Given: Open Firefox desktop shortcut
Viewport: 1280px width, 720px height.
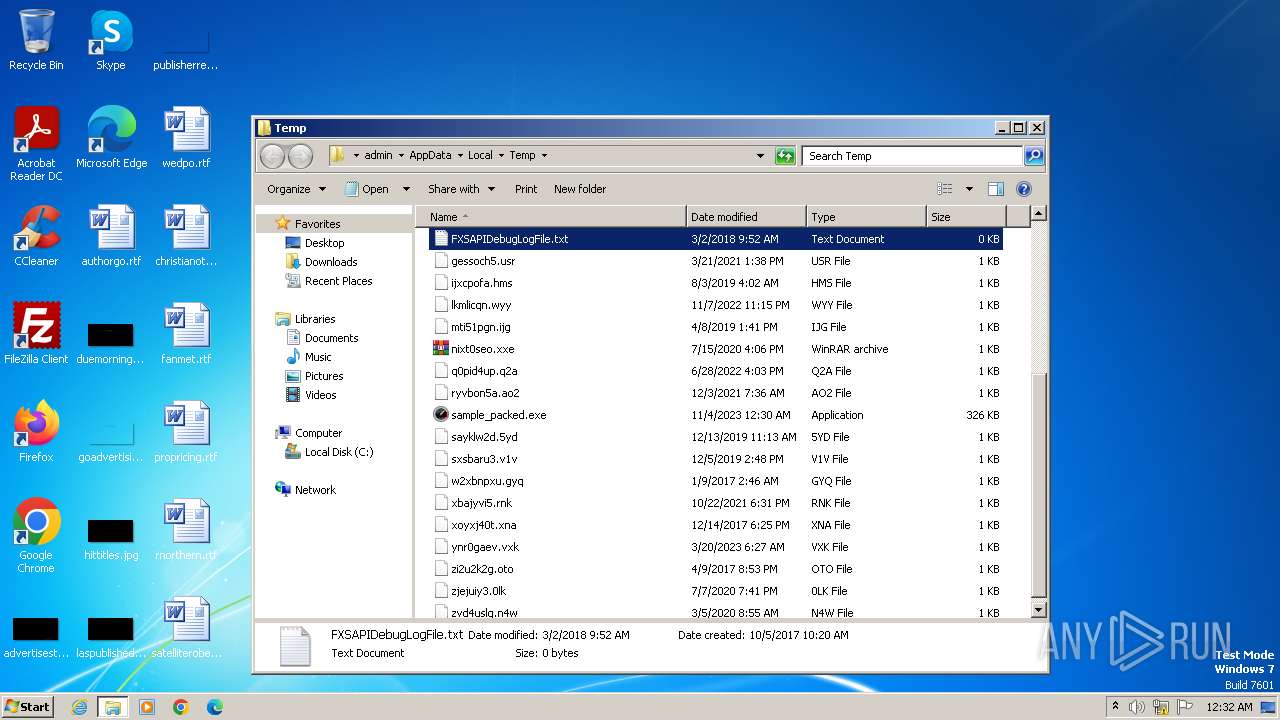Looking at the screenshot, I should click(x=36, y=432).
